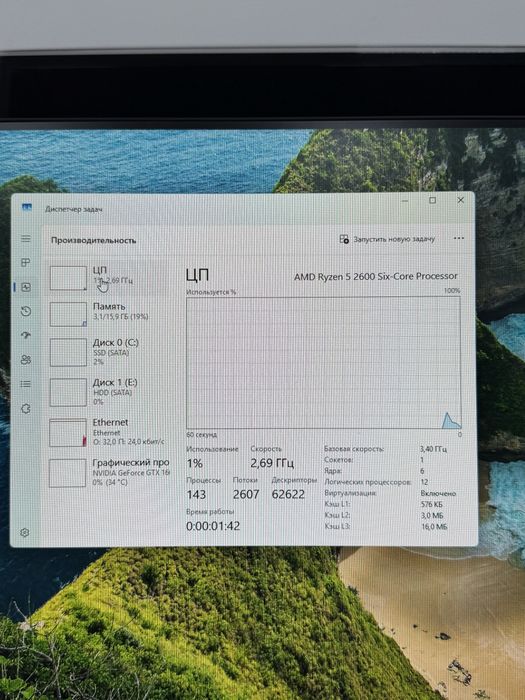Open Task Manager settings gear icon
The width and height of the screenshot is (525, 700).
coord(25,532)
